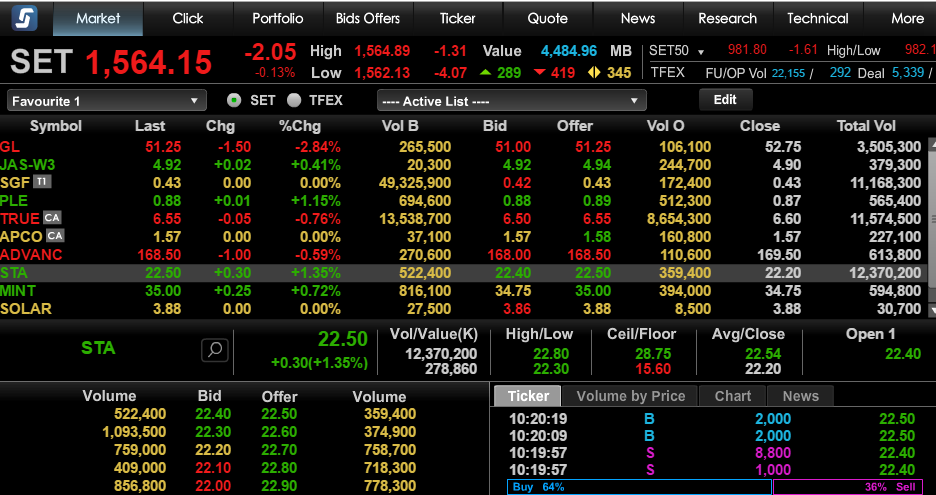936x495 pixels.
Task: Select the APCO symbol
Action: click(x=21, y=236)
